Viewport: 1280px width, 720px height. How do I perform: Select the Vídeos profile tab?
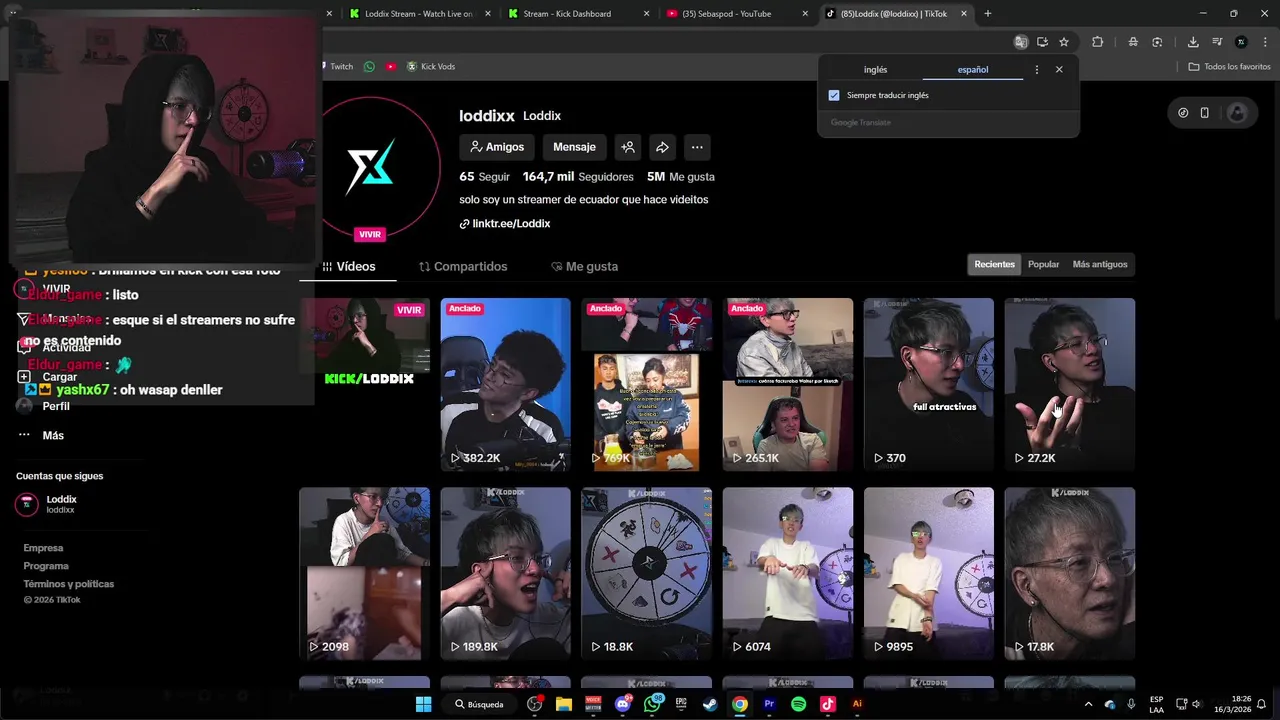348,267
